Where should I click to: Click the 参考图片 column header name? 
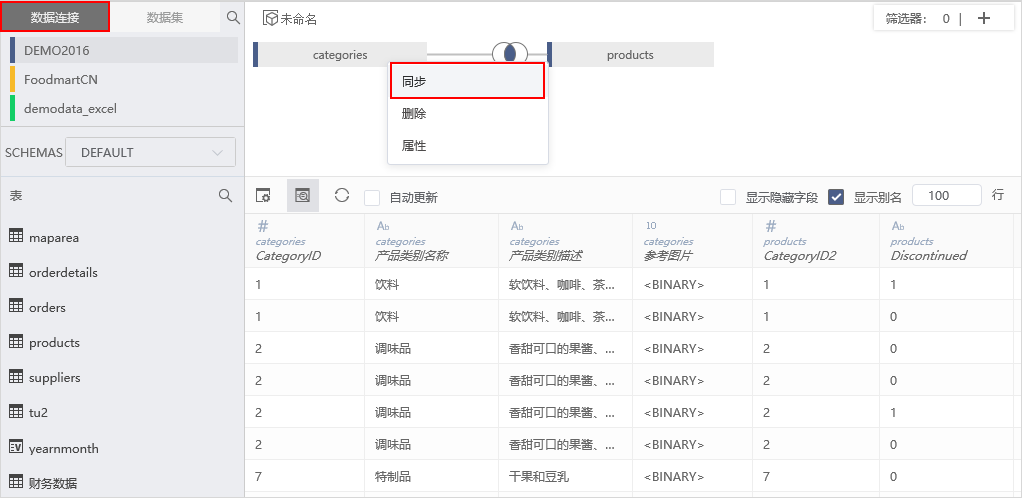(x=668, y=256)
